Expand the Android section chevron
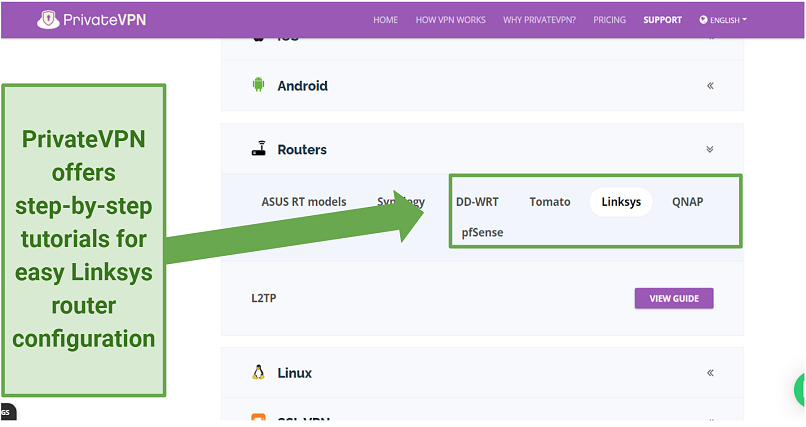The image size is (806, 427). click(710, 86)
